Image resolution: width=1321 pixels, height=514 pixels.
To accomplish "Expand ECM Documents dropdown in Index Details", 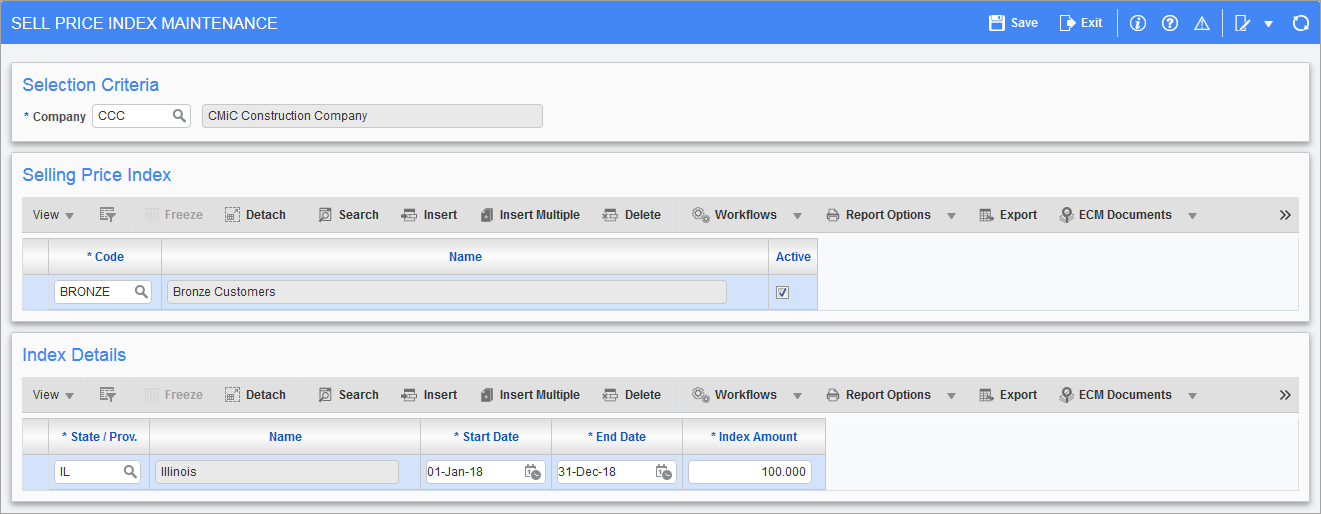I will click(x=1192, y=395).
